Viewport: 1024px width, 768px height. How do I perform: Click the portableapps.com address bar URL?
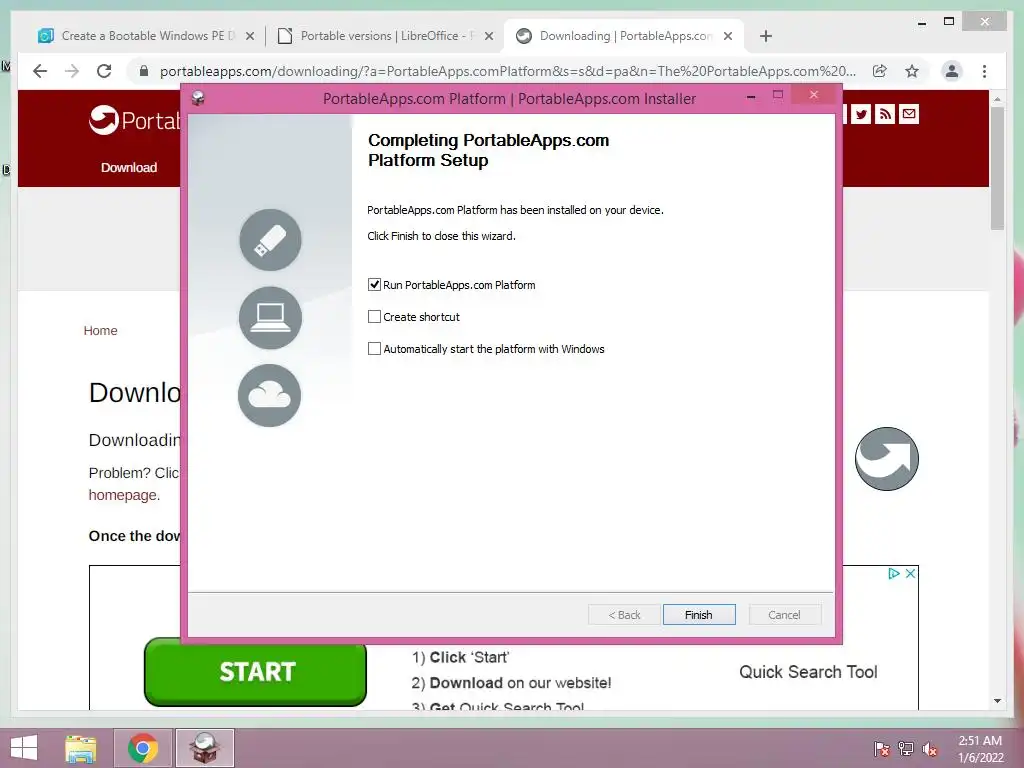[507, 71]
